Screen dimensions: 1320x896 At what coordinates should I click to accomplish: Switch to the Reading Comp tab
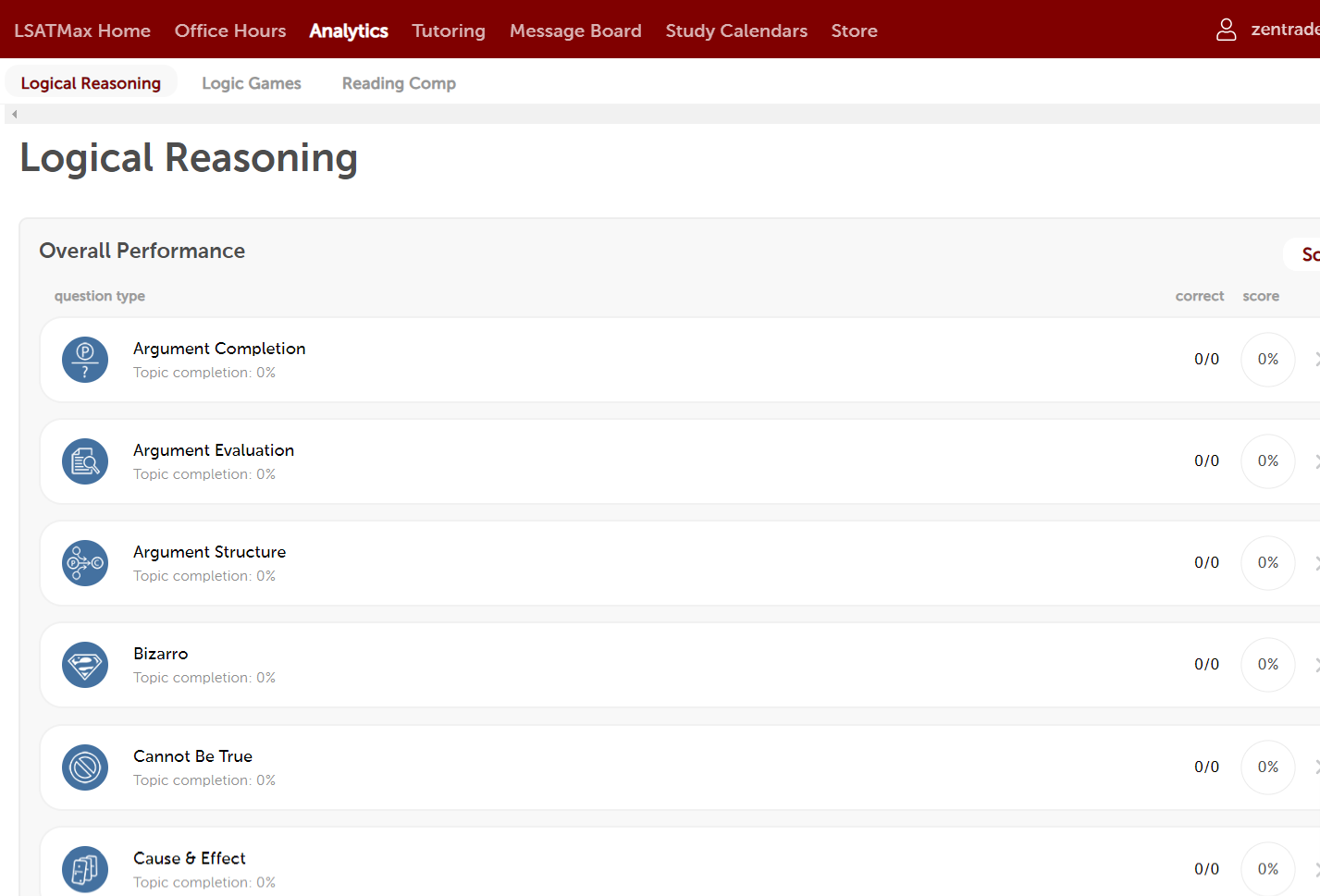click(399, 83)
